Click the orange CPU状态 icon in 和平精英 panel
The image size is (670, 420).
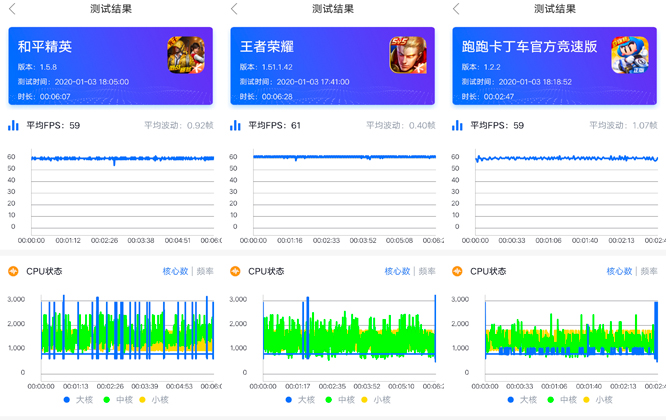[x=13, y=271]
